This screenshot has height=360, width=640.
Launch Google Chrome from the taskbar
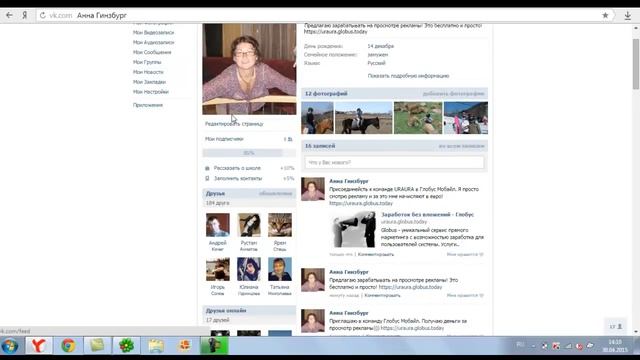[x=68, y=346]
